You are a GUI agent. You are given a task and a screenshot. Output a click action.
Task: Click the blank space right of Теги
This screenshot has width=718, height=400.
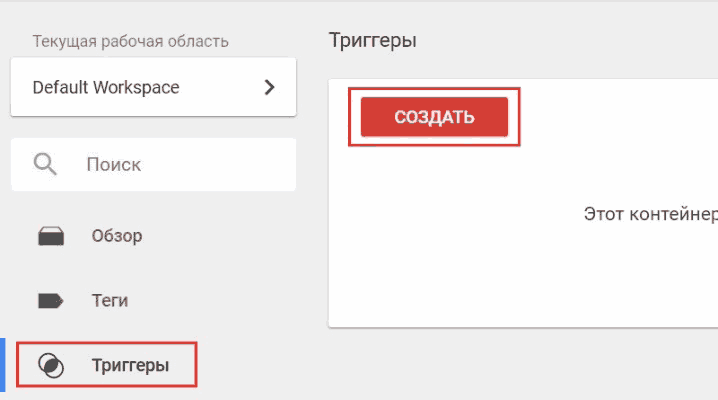[213, 301]
